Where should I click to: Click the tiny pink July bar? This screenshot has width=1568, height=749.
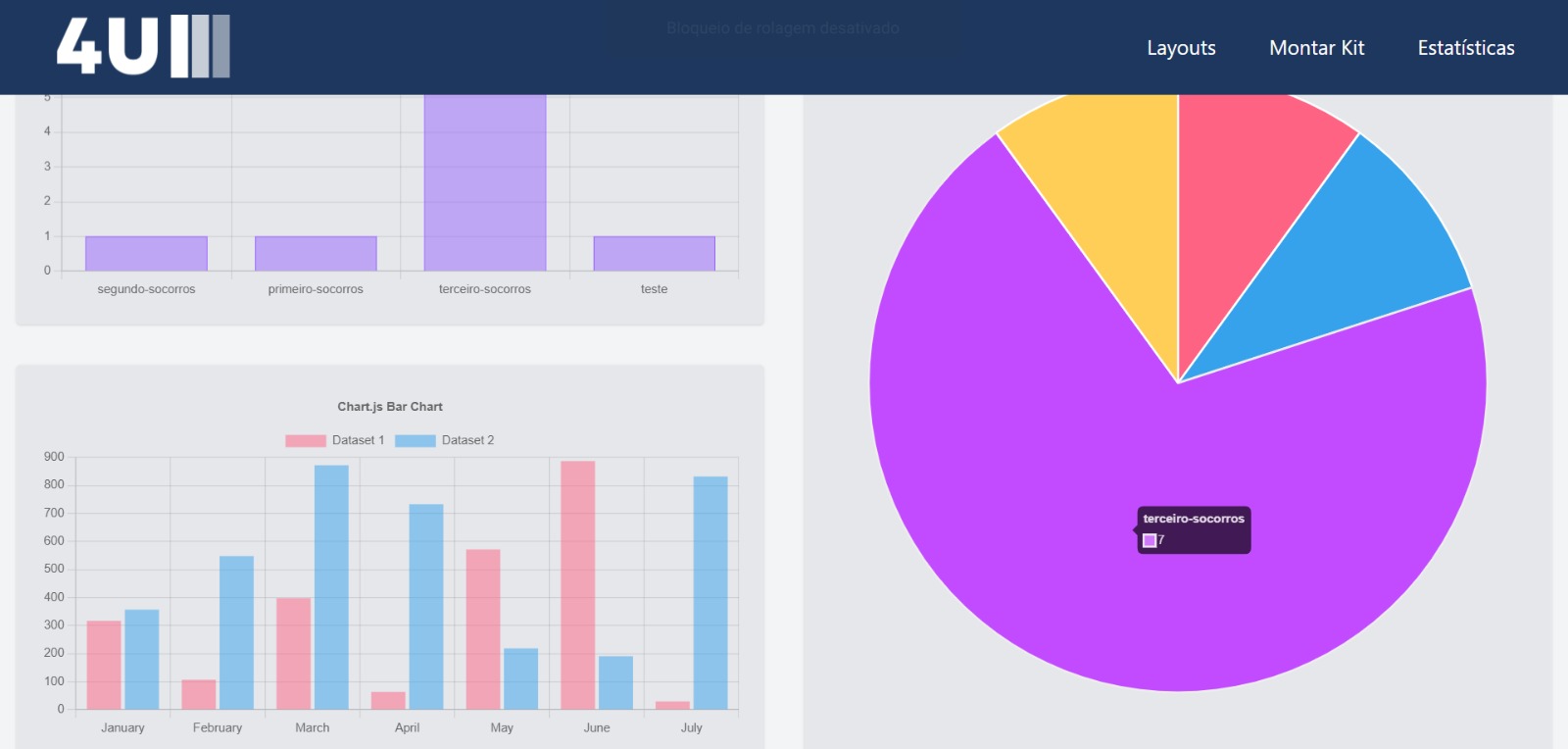coord(672,705)
